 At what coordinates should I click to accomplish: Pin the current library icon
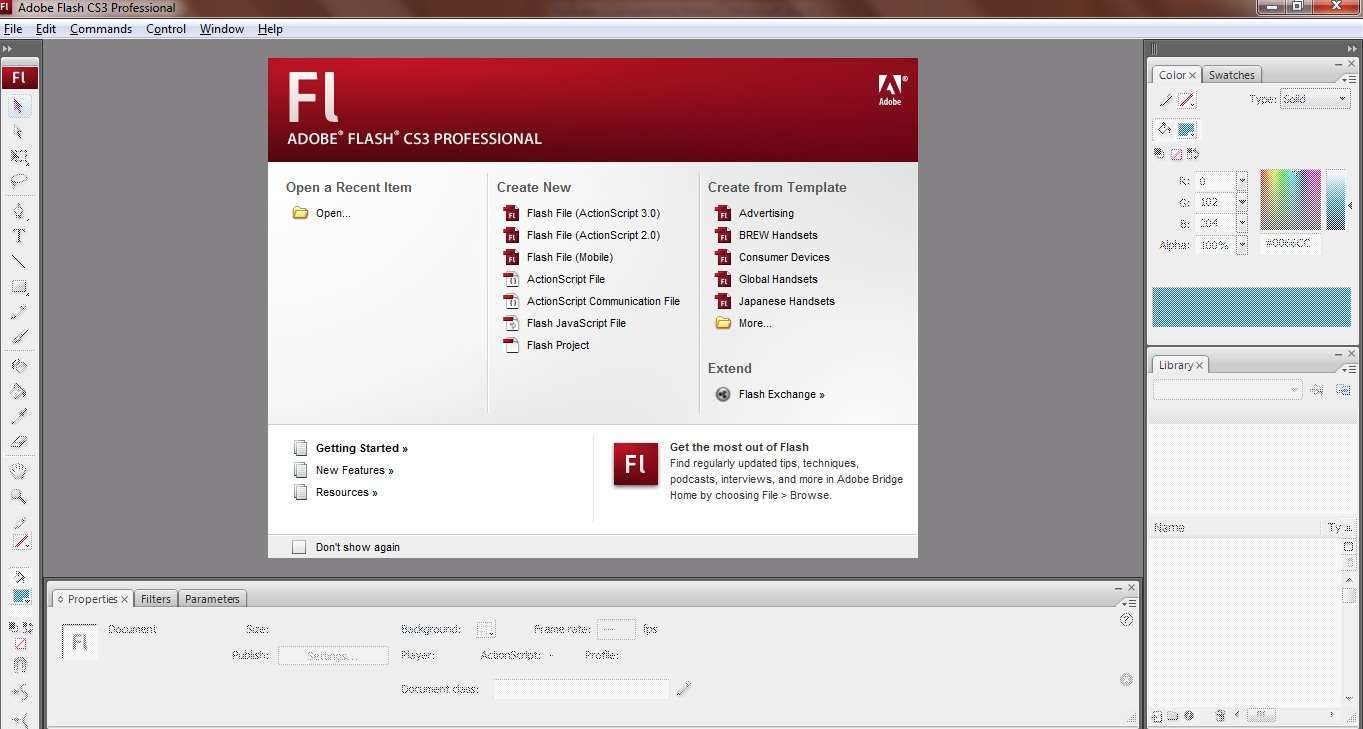click(1317, 389)
